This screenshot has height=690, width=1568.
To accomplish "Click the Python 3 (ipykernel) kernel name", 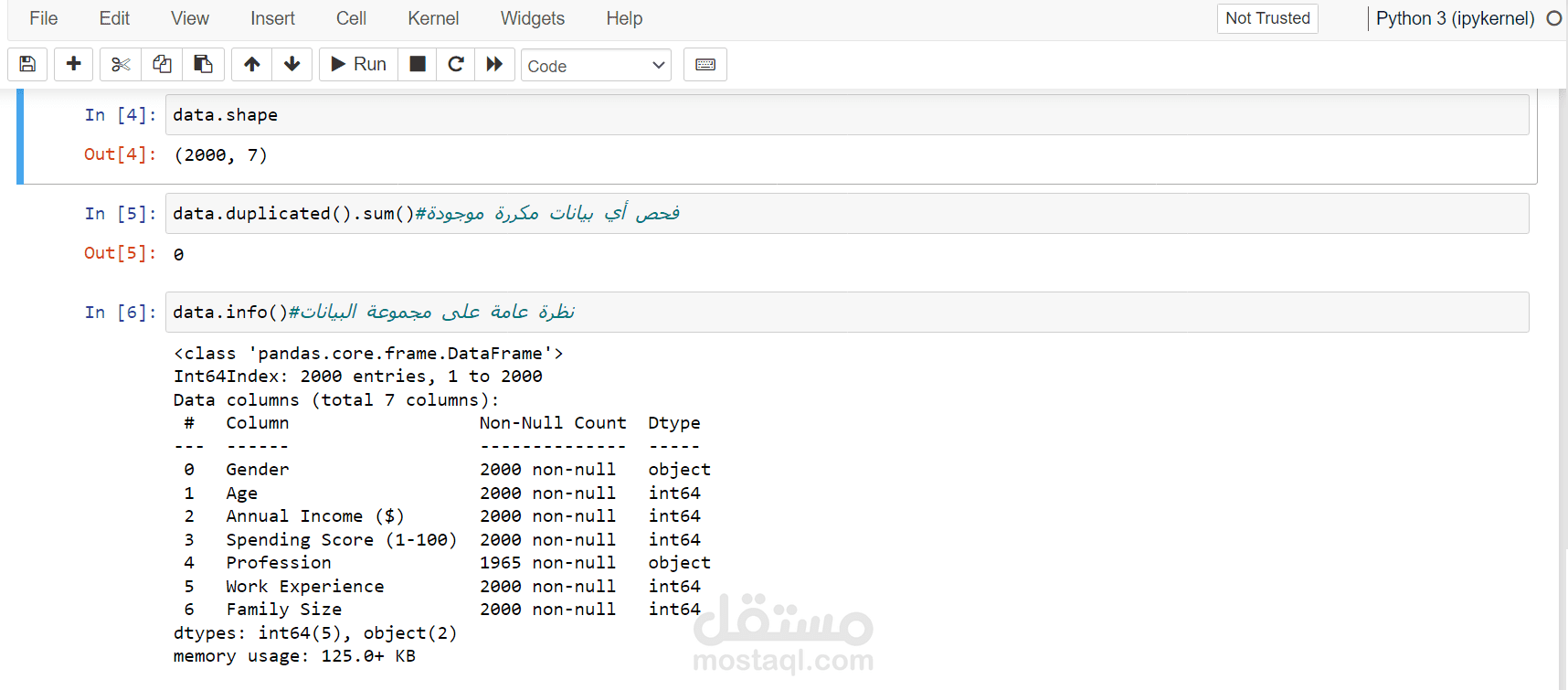I will (1455, 18).
